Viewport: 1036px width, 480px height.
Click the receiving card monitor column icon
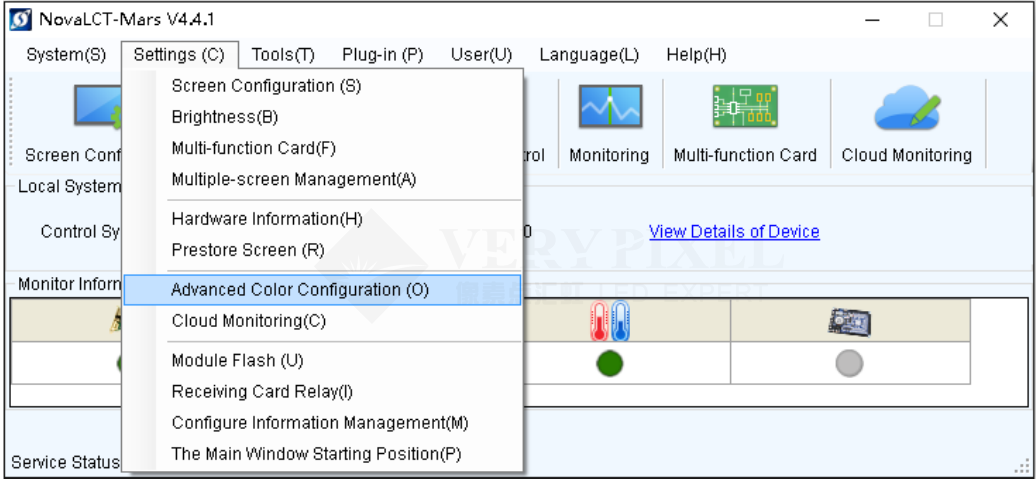click(x=850, y=321)
